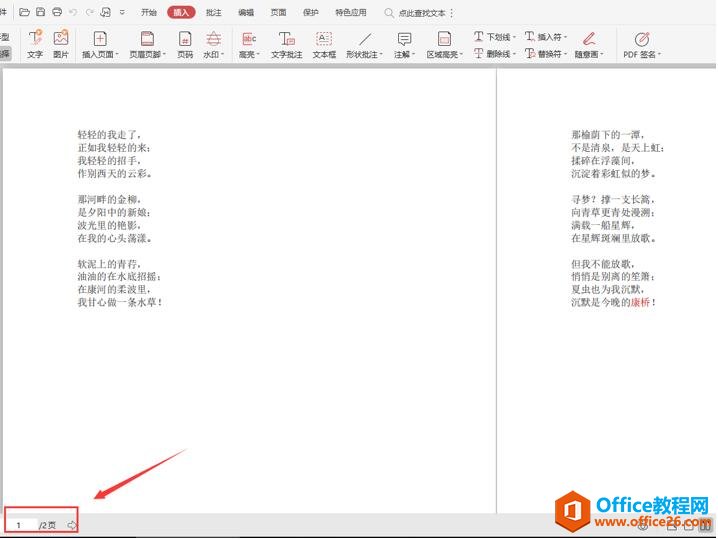
Task: Insert text with the 文字 tool
Action: [x=35, y=44]
